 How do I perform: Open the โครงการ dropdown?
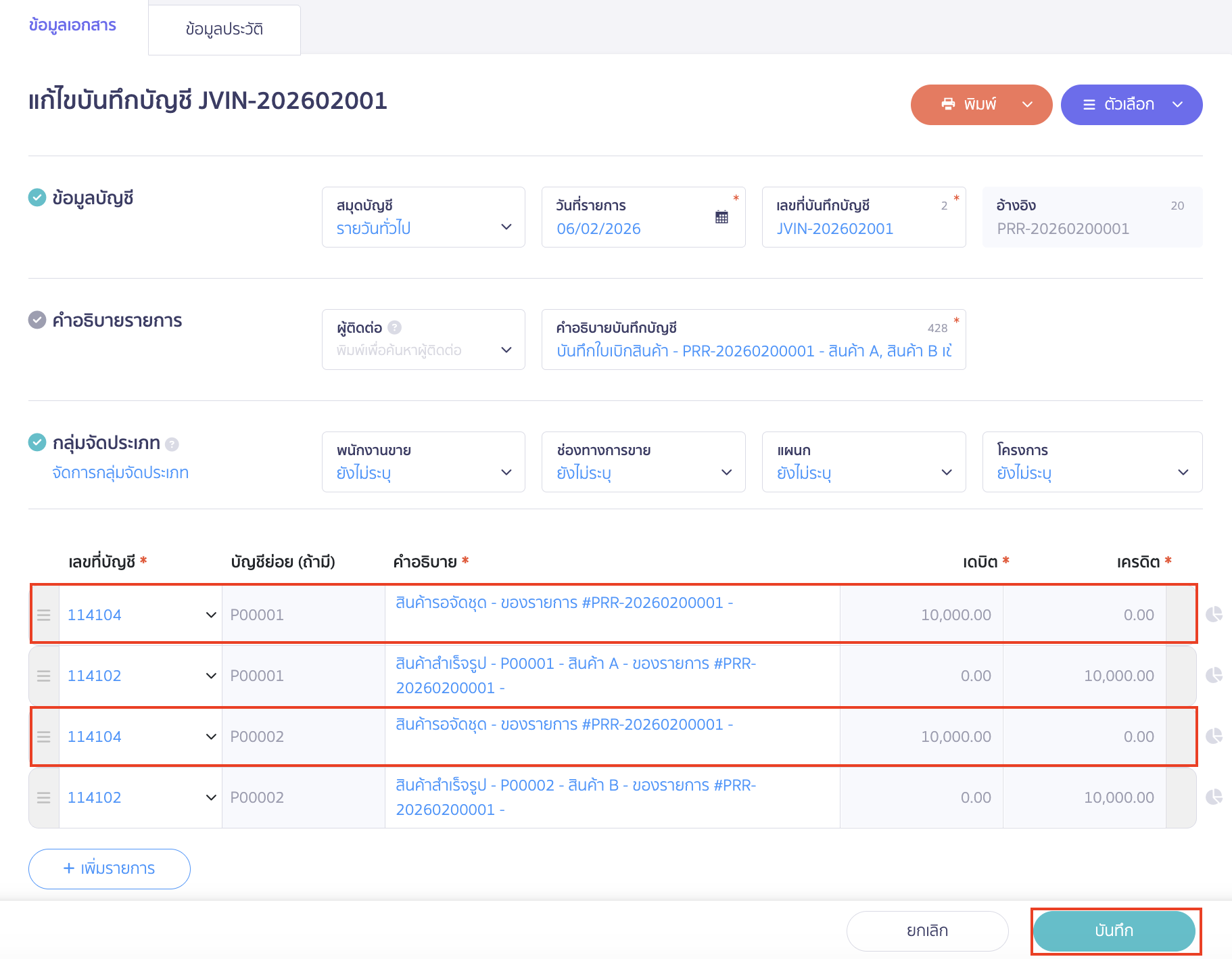point(1091,462)
